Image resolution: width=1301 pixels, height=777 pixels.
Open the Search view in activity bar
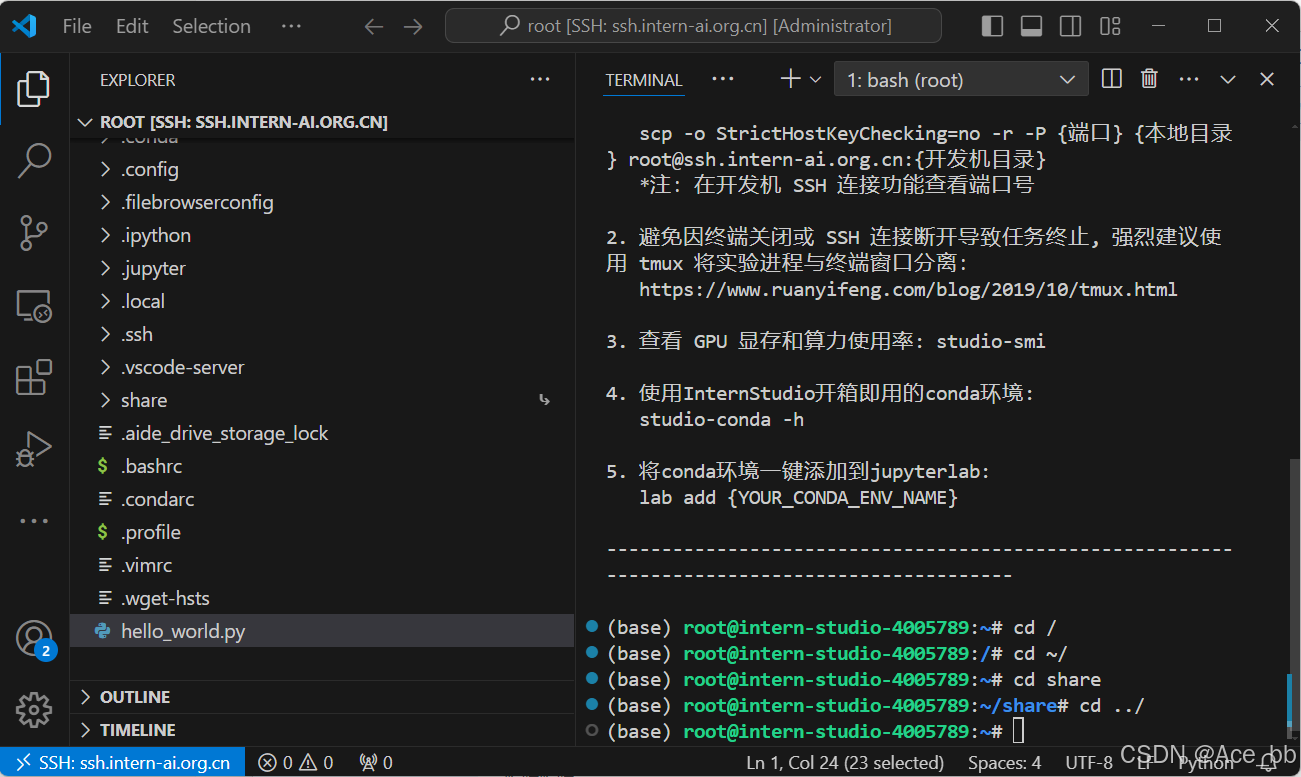[34, 160]
